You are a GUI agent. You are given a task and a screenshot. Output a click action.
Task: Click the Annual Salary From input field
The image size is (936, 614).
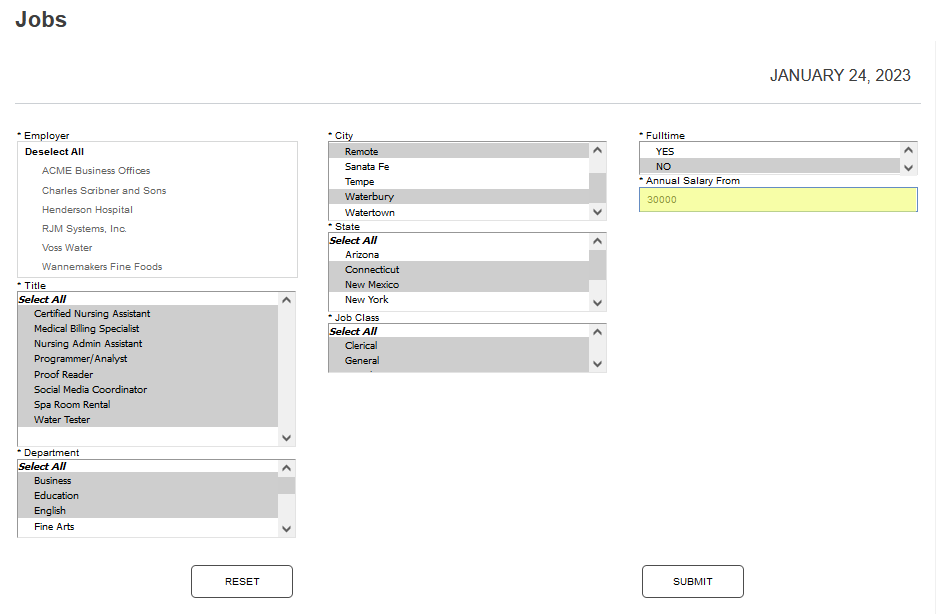click(777, 200)
